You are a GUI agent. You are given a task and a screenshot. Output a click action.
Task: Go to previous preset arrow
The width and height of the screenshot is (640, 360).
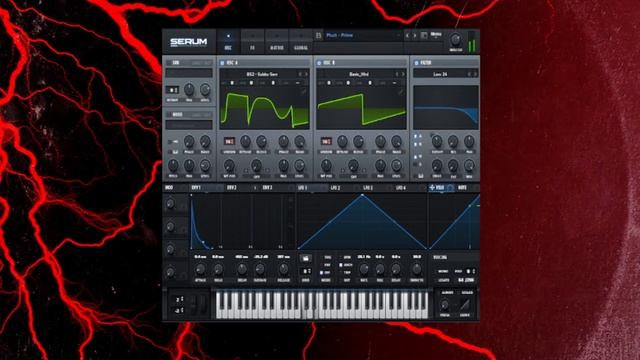pos(407,36)
